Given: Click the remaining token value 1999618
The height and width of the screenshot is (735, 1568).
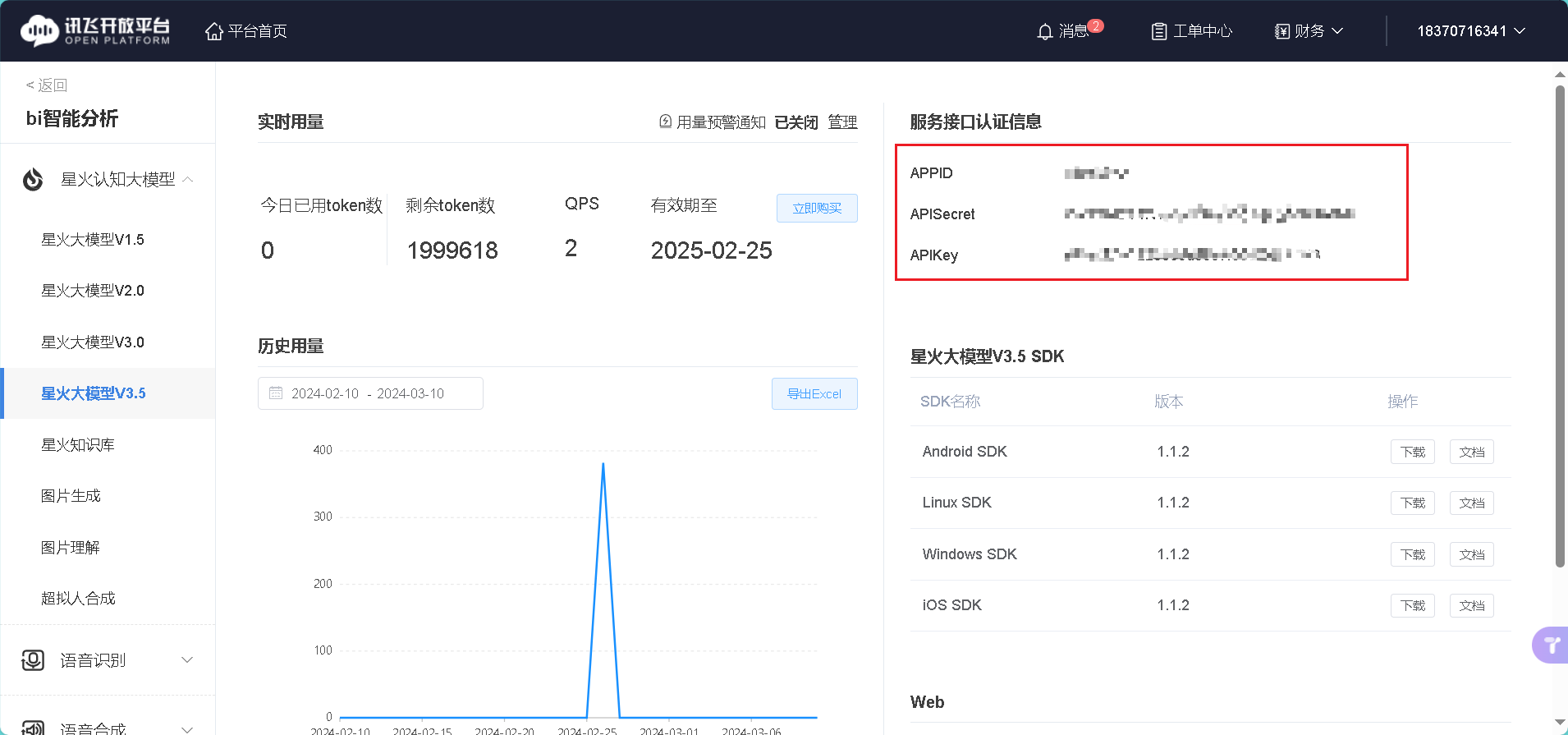Looking at the screenshot, I should (452, 250).
